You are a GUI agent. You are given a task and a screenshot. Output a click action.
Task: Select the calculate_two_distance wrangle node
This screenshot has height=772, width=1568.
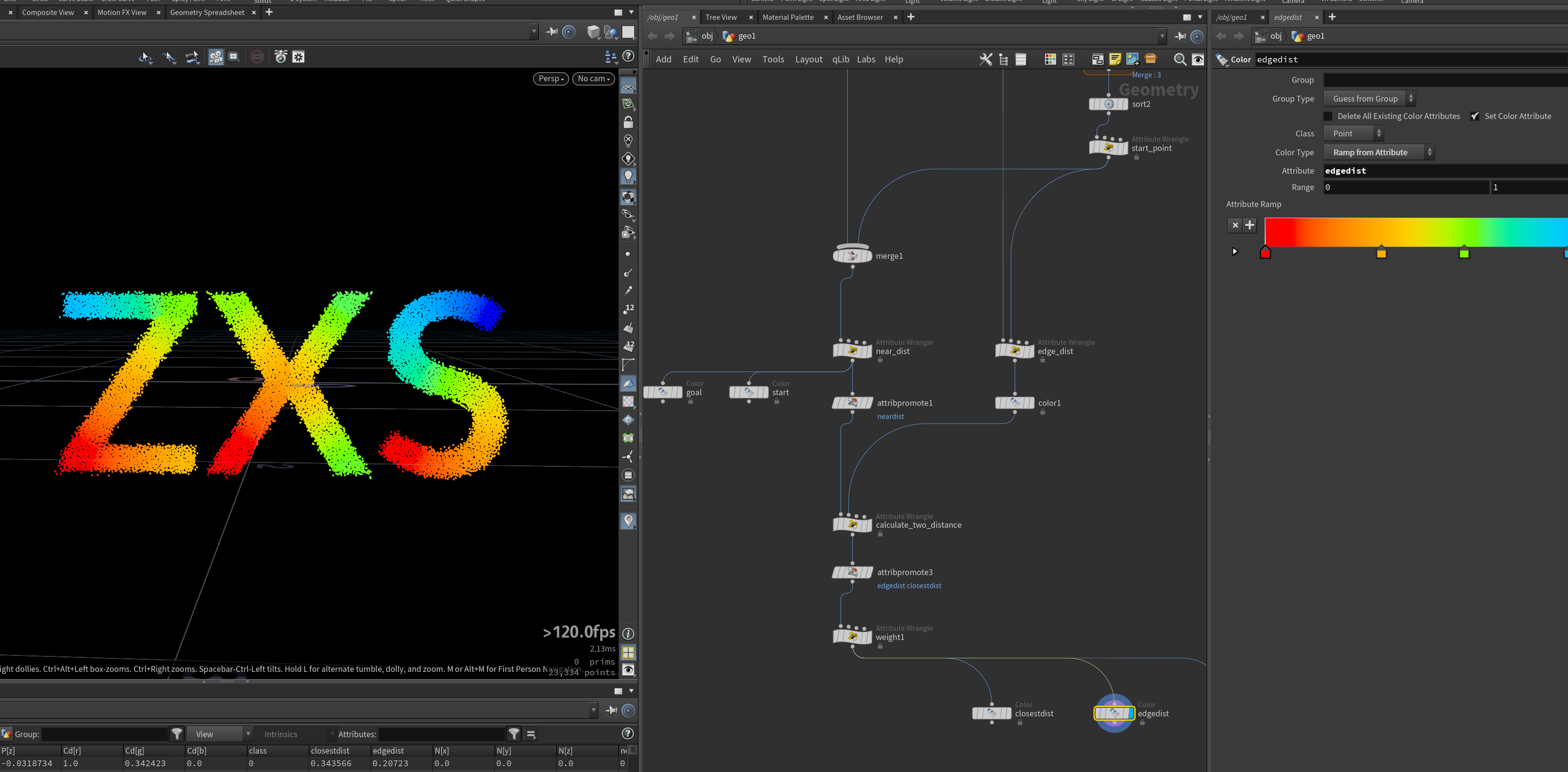[852, 524]
